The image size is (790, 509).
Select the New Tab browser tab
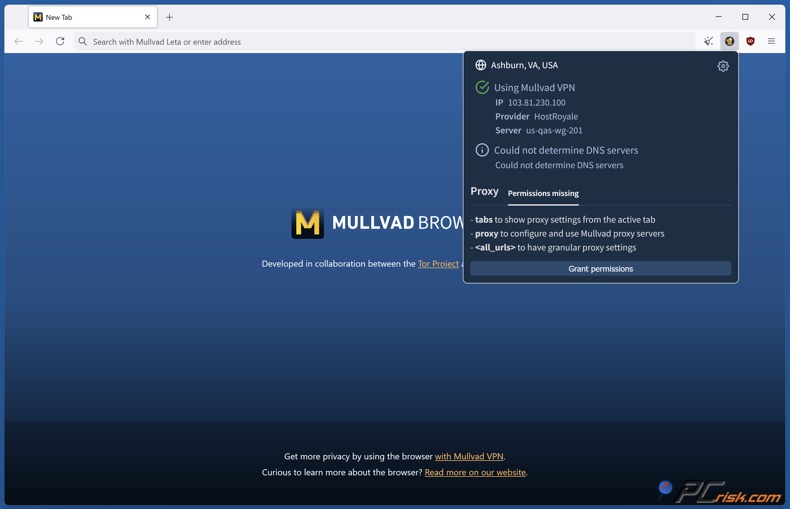click(93, 17)
